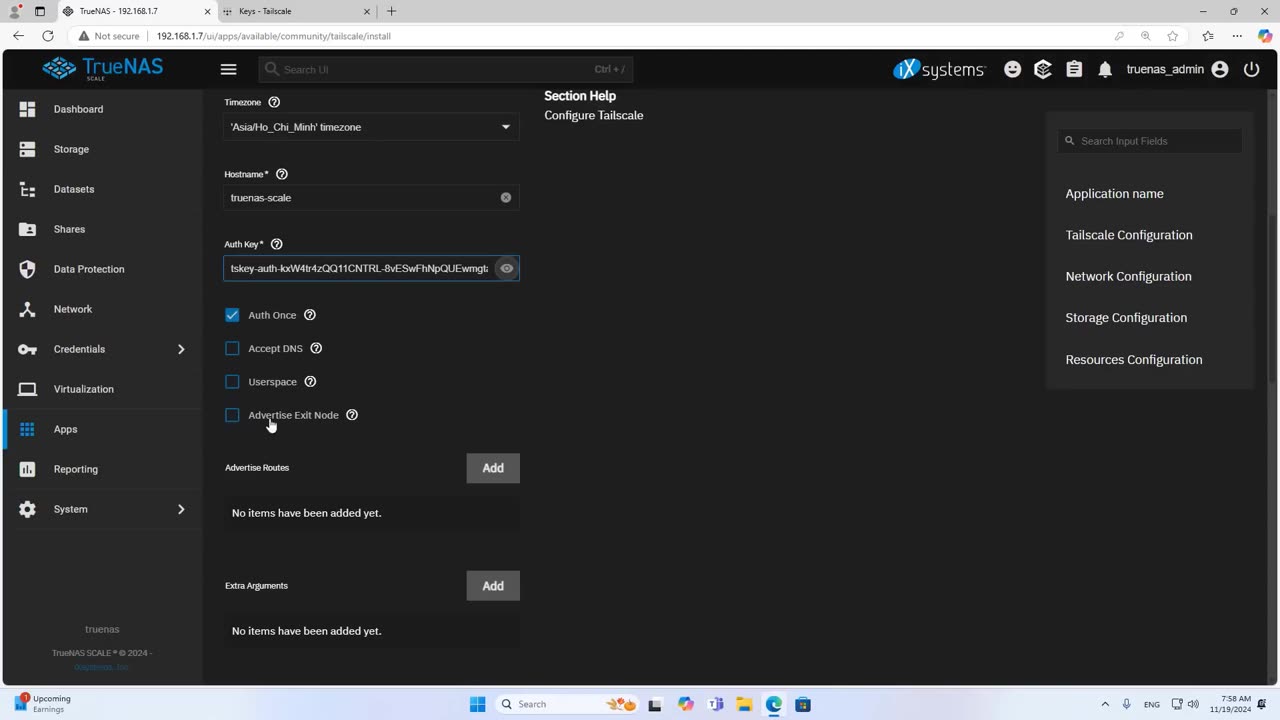Close the Keys - Tailscale browser tab
The width and height of the screenshot is (1280, 720).
coord(367,11)
